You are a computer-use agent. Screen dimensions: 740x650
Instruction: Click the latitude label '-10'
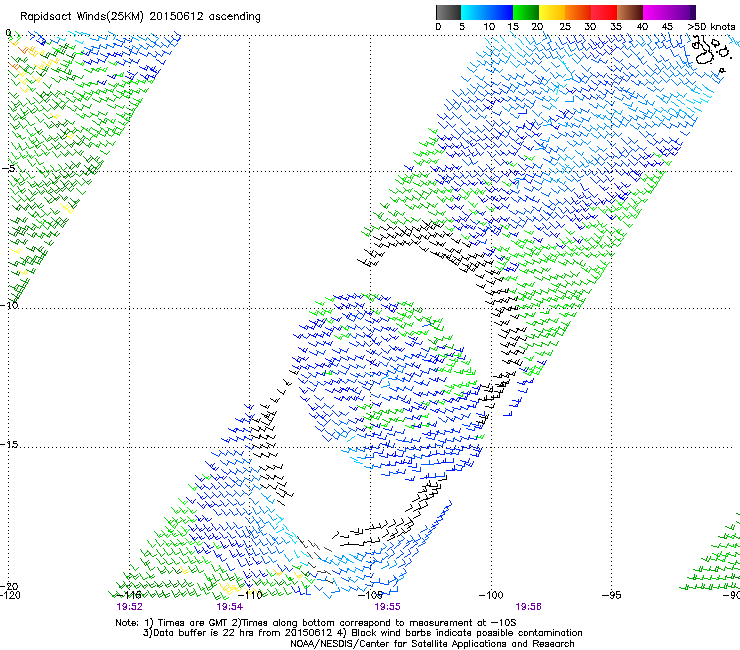[9, 305]
